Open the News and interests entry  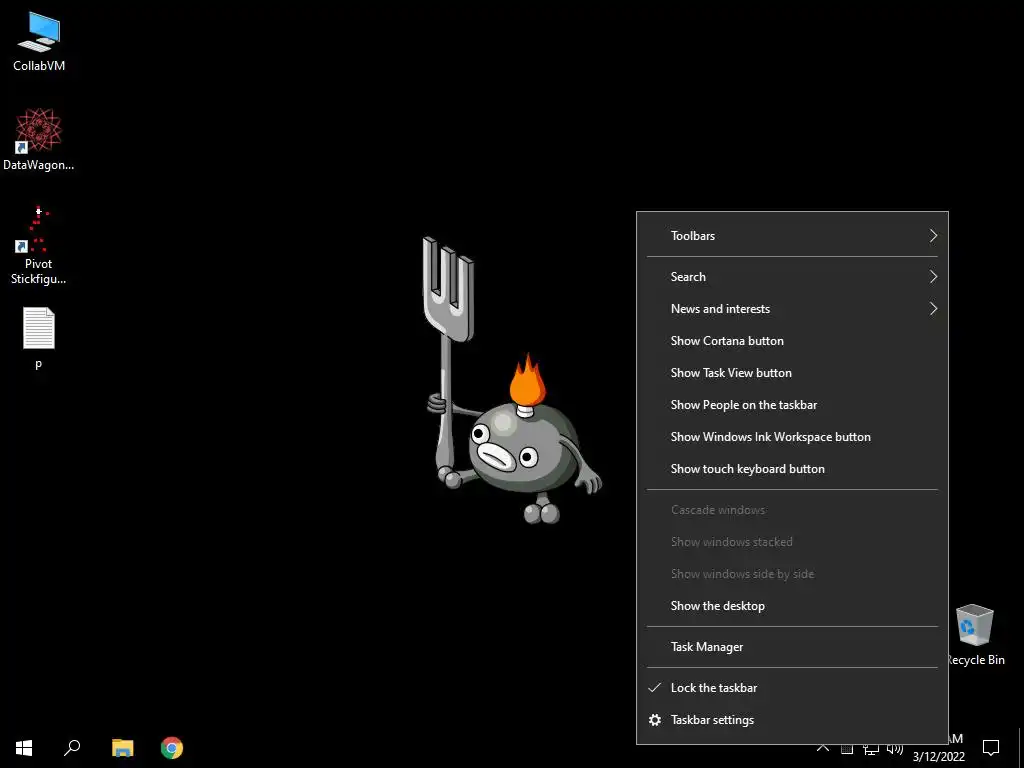(792, 309)
